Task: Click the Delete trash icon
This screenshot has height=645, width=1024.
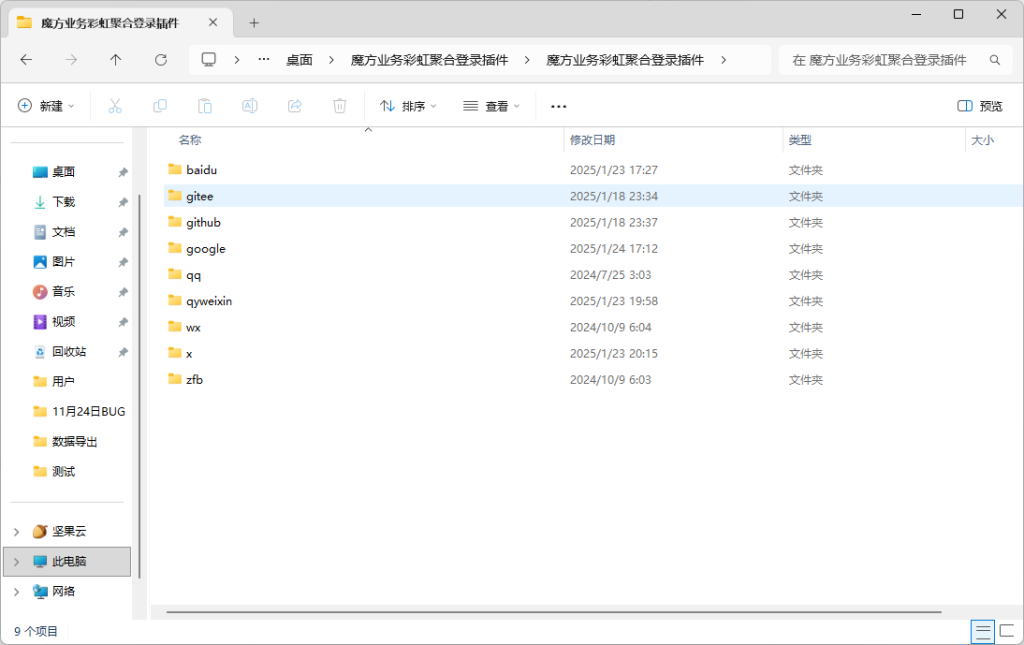Action: [339, 105]
